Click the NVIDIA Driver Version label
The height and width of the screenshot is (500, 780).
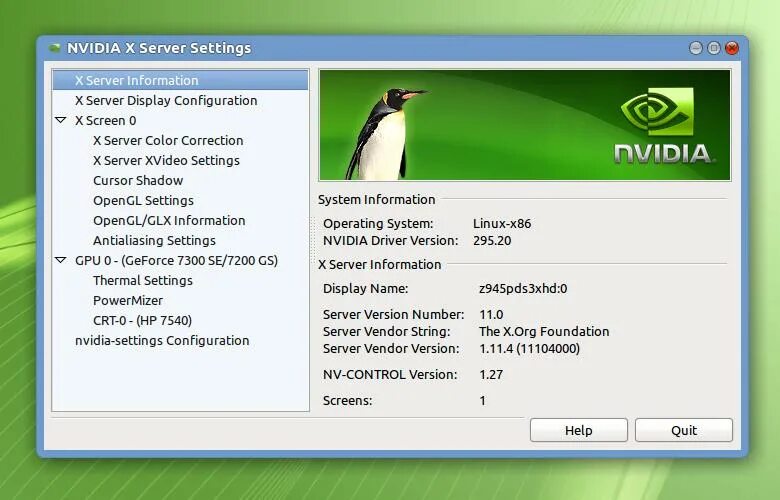coord(390,241)
